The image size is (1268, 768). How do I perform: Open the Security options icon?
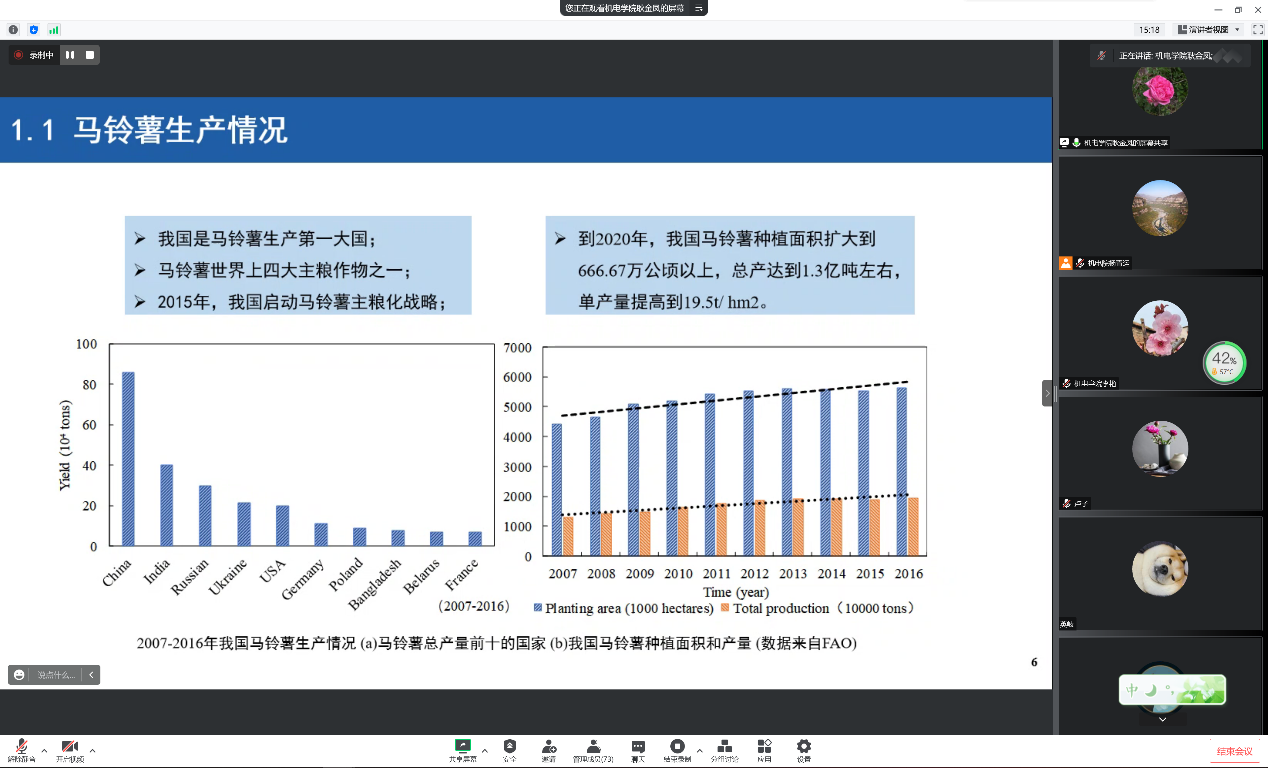pyautogui.click(x=510, y=748)
